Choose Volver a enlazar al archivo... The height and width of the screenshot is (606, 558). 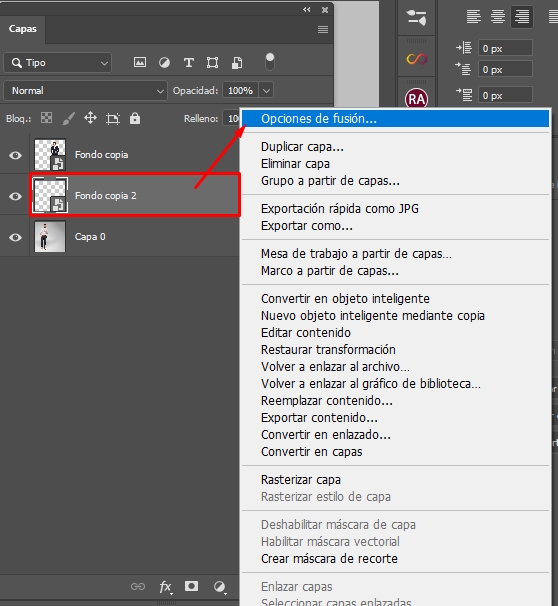tap(396, 367)
